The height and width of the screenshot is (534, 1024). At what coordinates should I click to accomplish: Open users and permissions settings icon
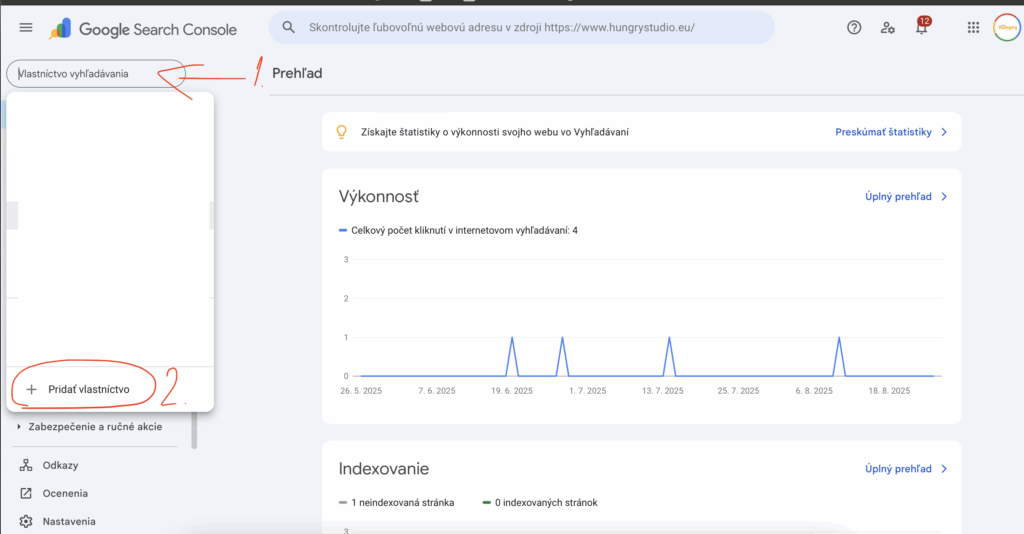pos(887,27)
